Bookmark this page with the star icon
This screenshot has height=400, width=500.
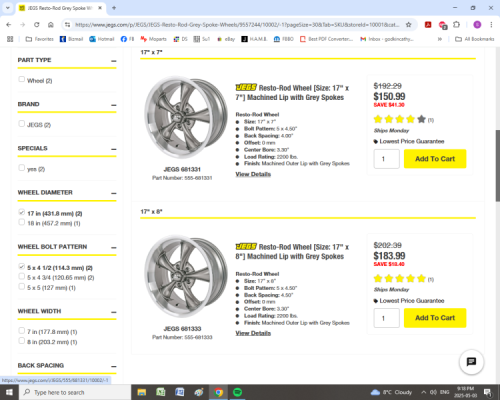point(409,25)
